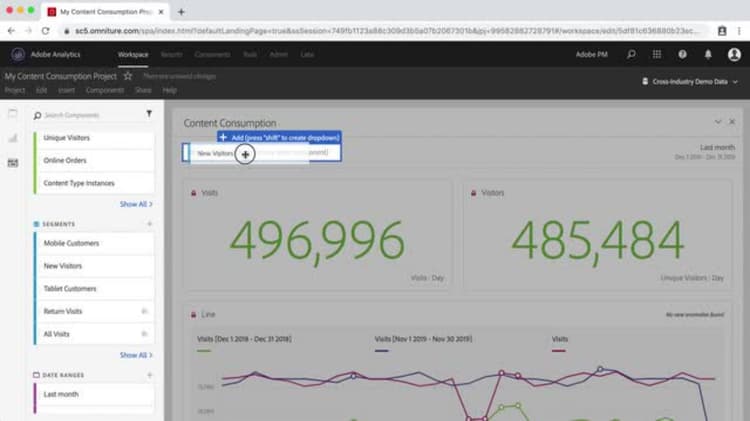Click the icon on Return Visits row
750x421 pixels.
[x=144, y=311]
